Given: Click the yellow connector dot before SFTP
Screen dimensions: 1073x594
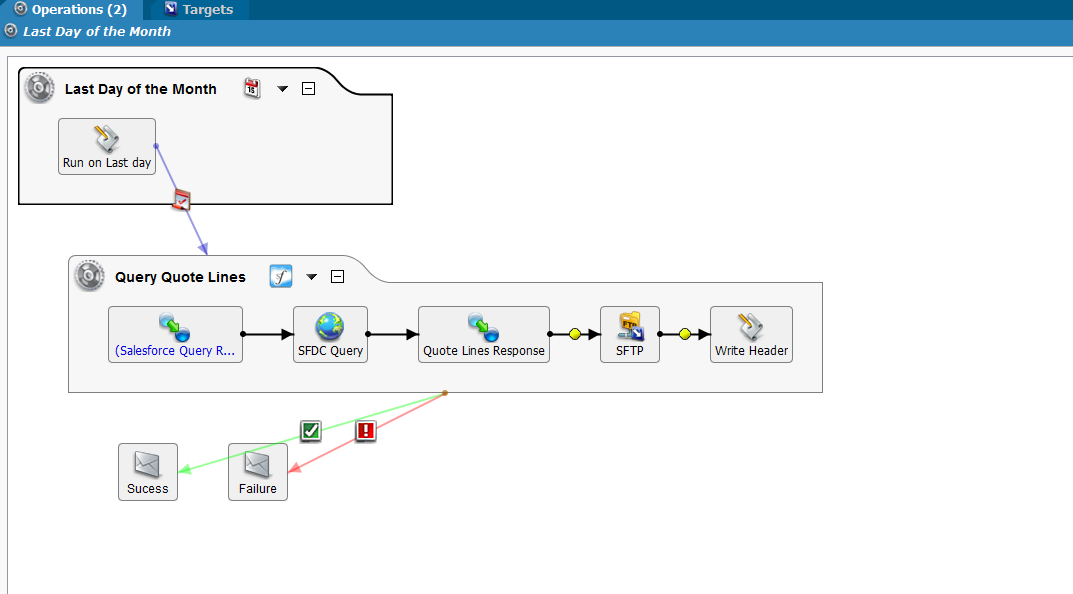Looking at the screenshot, I should [575, 334].
